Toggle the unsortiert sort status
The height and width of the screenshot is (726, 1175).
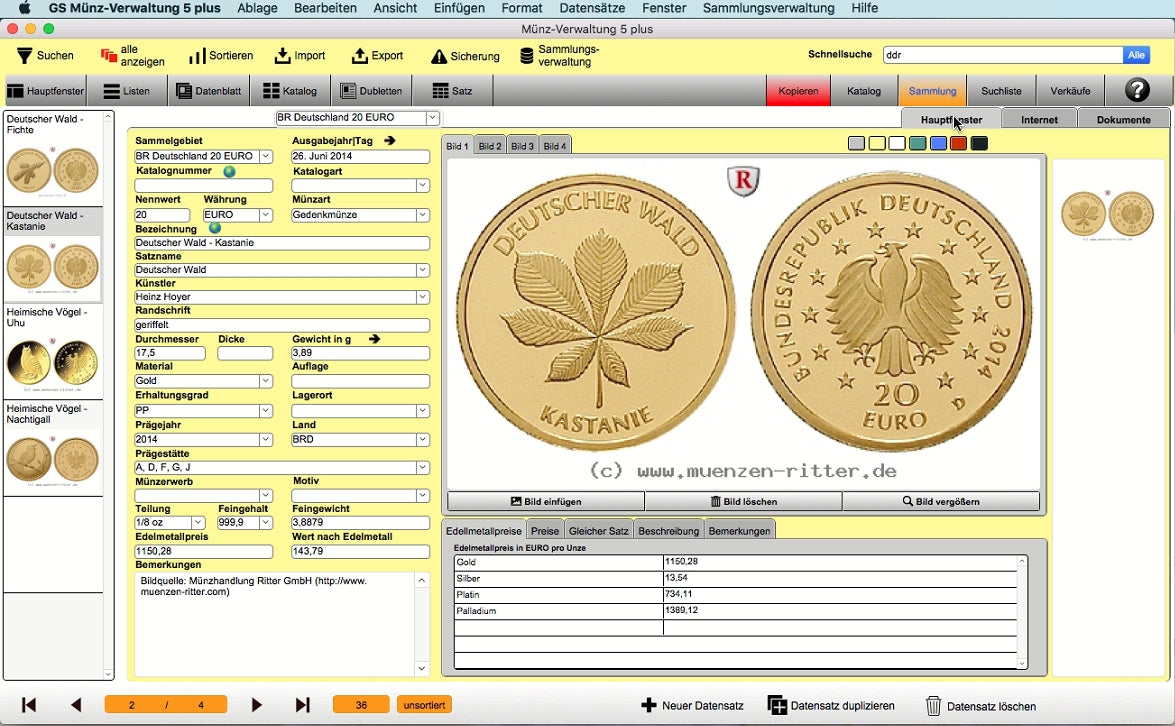[x=424, y=705]
